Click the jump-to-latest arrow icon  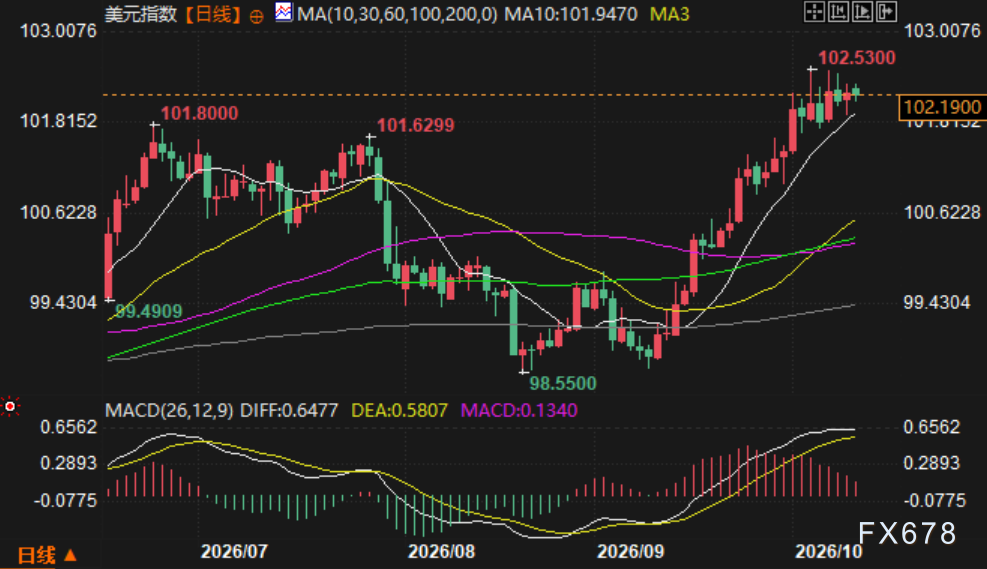coord(886,11)
